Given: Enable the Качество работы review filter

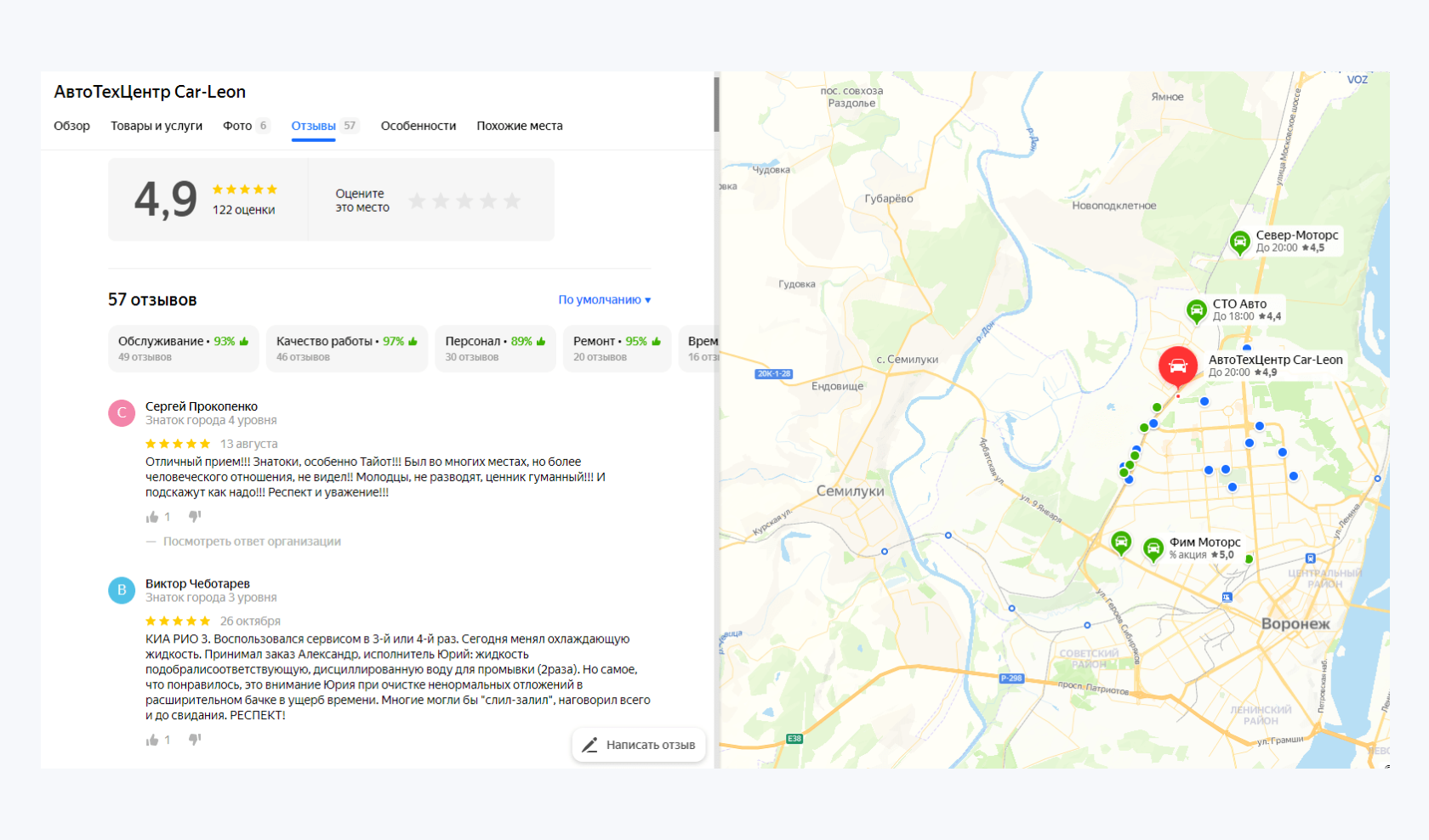Looking at the screenshot, I should coord(346,348).
